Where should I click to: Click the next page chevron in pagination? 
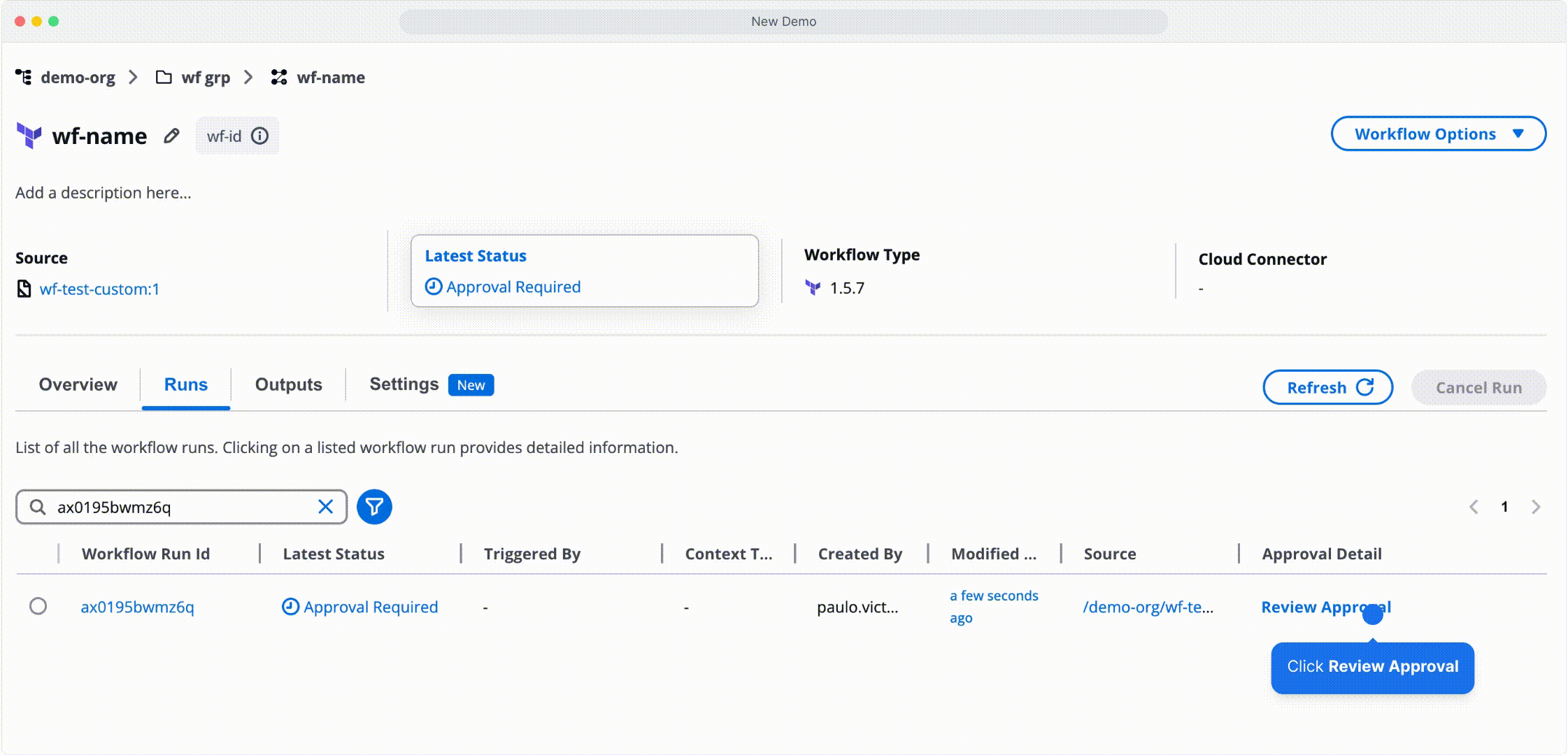[1535, 507]
